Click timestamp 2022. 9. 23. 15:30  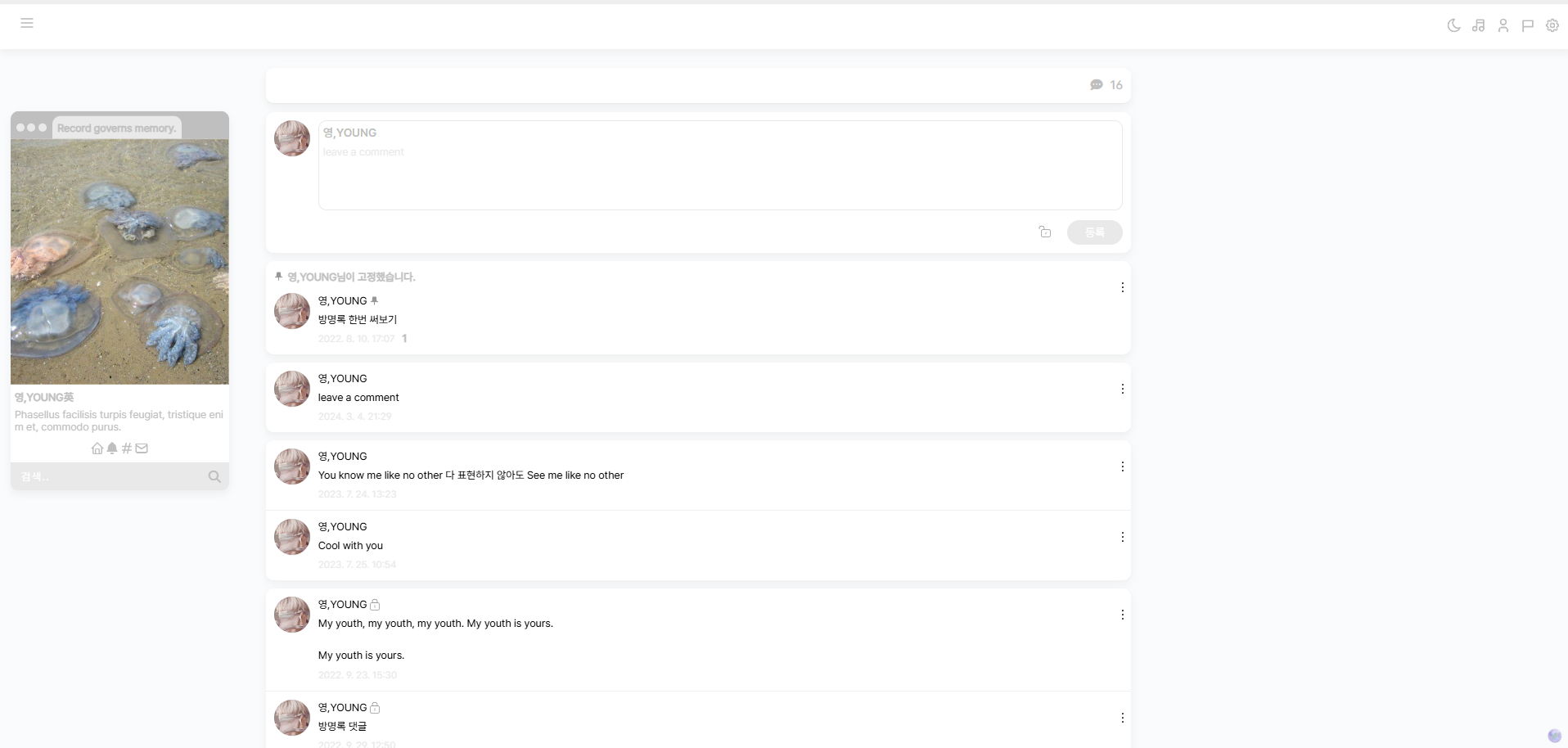pyautogui.click(x=358, y=675)
